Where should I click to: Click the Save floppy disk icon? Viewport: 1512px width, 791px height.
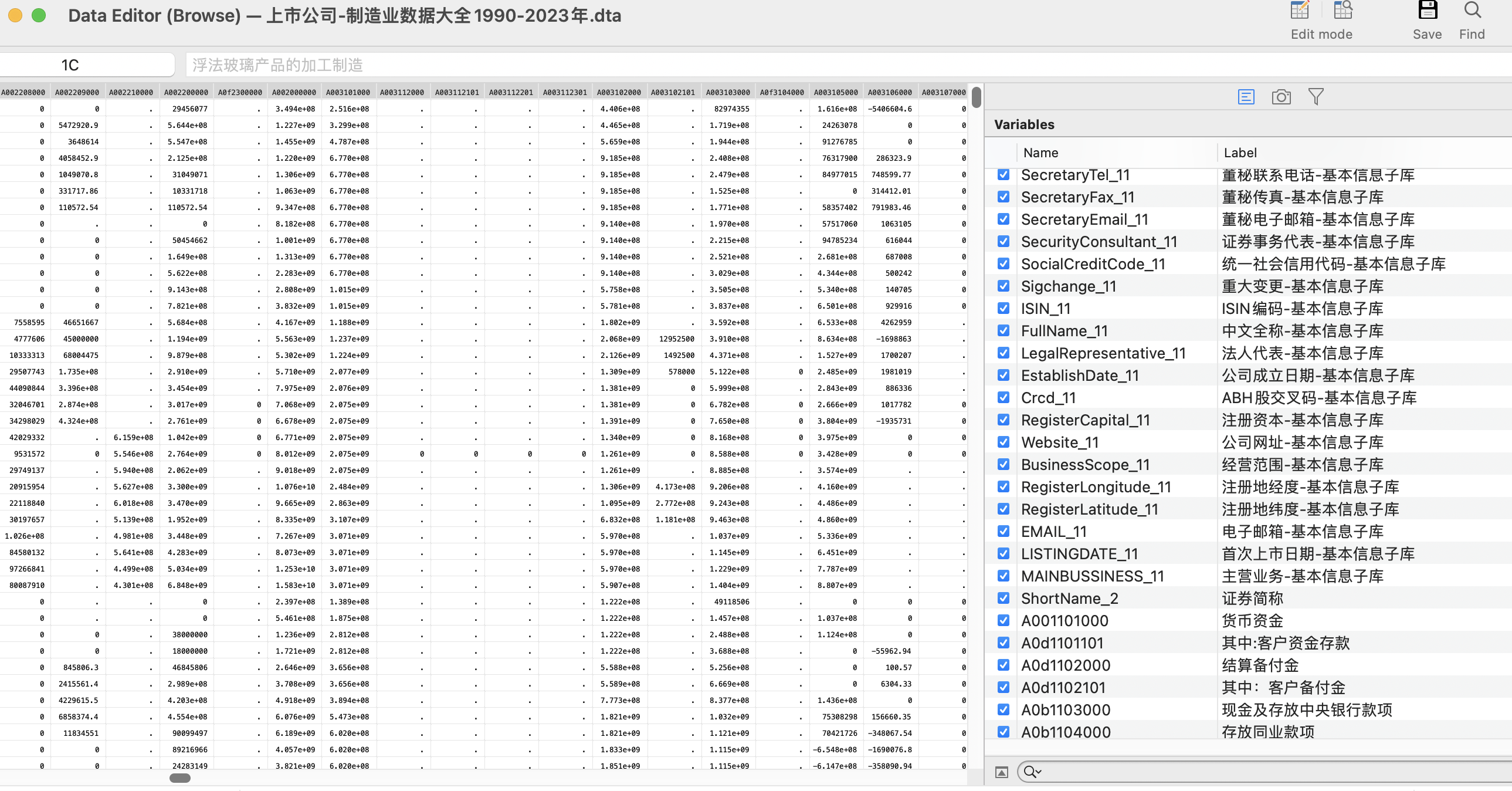(x=1427, y=11)
